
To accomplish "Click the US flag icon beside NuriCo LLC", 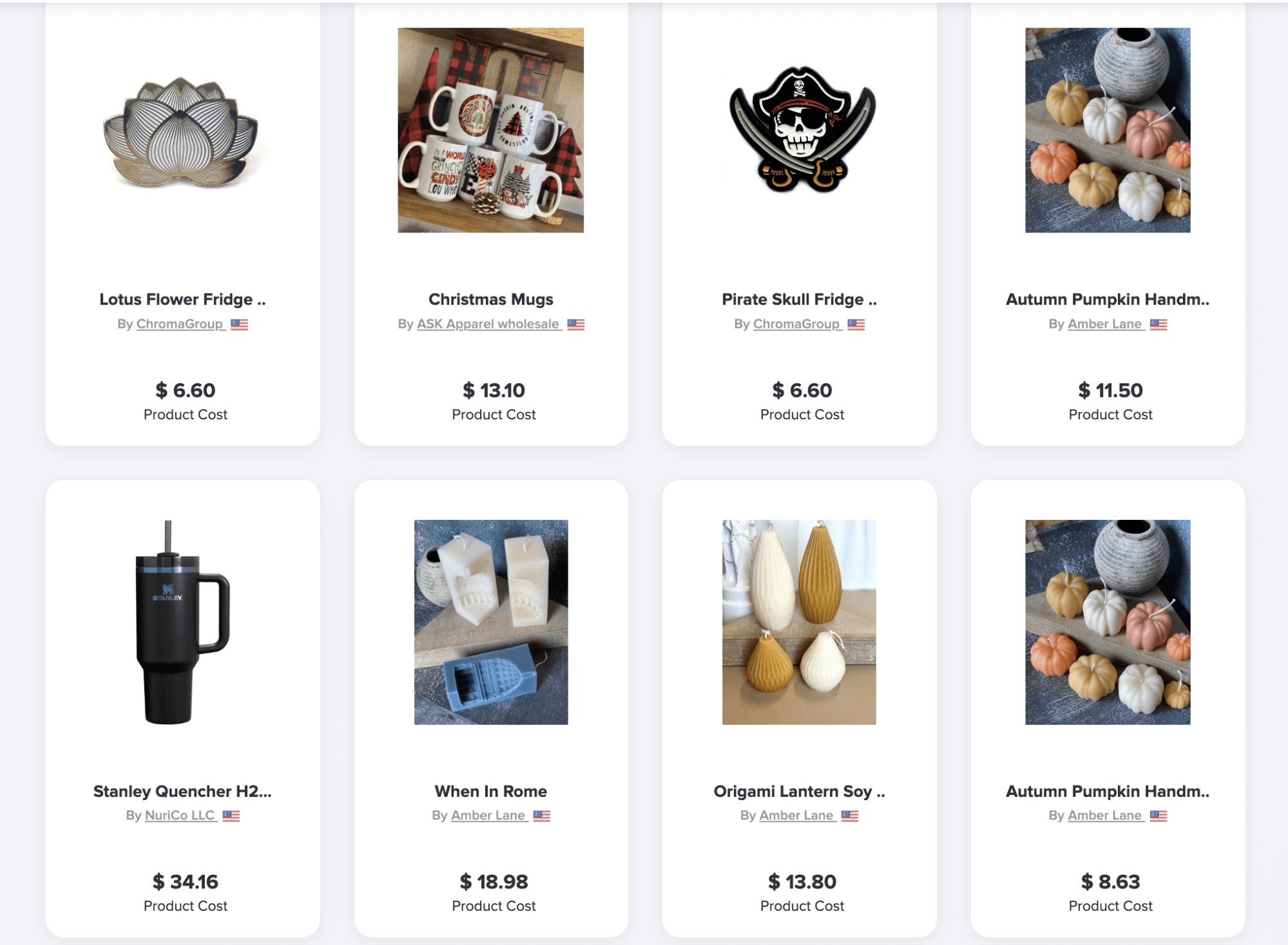I will point(231,816).
